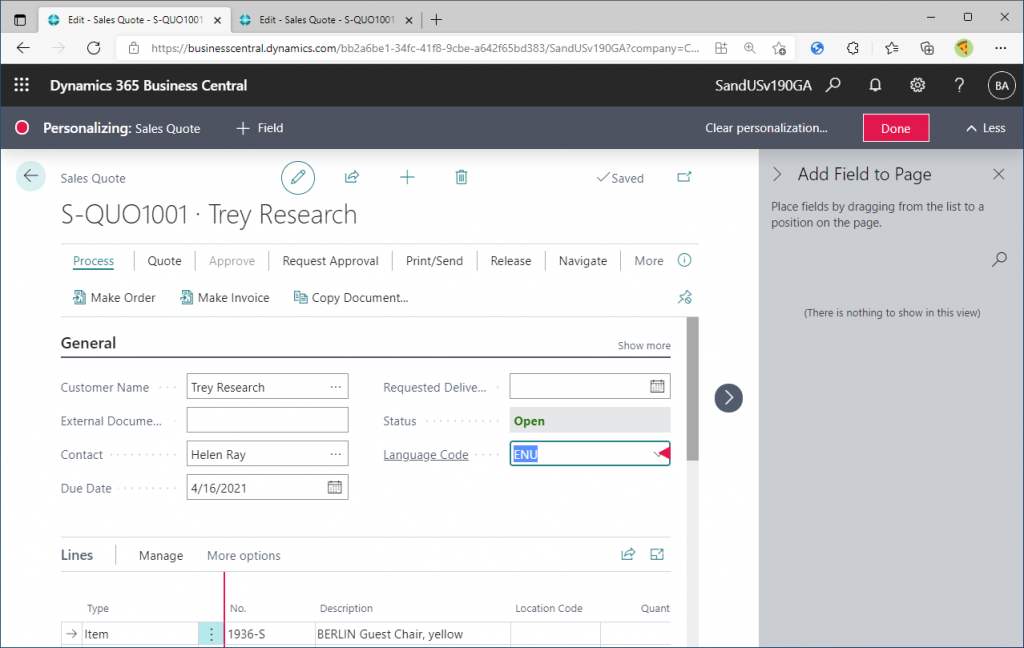Open the Manage menu in Lines
The width and height of the screenshot is (1024, 648).
click(x=161, y=555)
